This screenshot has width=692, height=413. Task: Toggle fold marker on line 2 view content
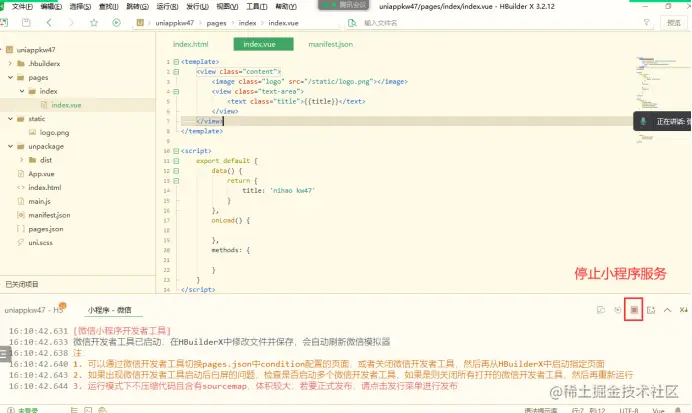tap(176, 71)
